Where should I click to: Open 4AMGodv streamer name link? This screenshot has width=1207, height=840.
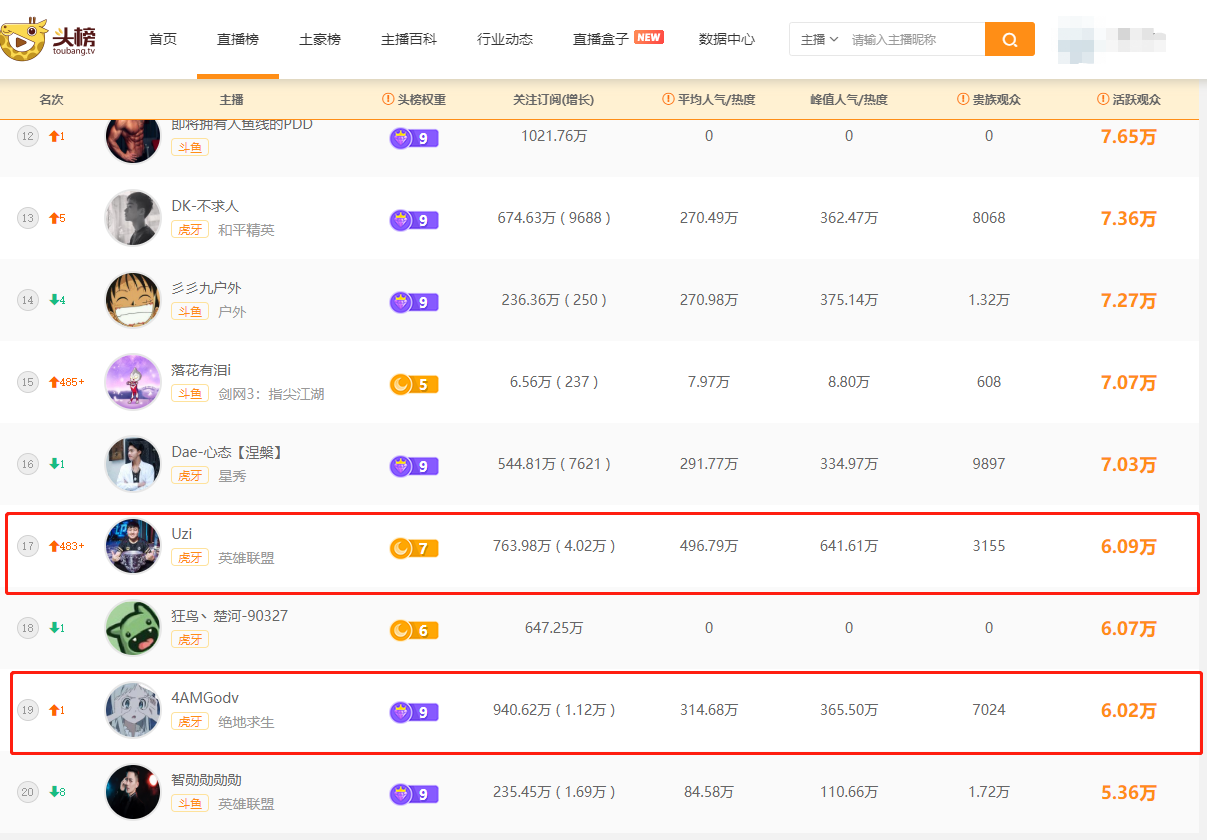coord(205,698)
